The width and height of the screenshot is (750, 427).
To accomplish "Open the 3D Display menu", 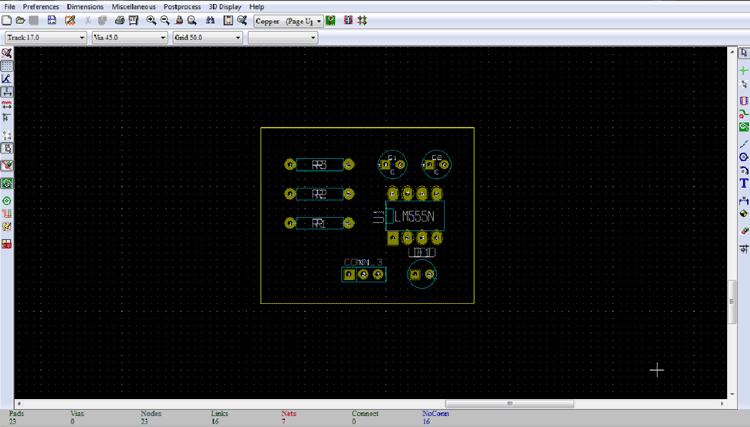I will [x=225, y=7].
